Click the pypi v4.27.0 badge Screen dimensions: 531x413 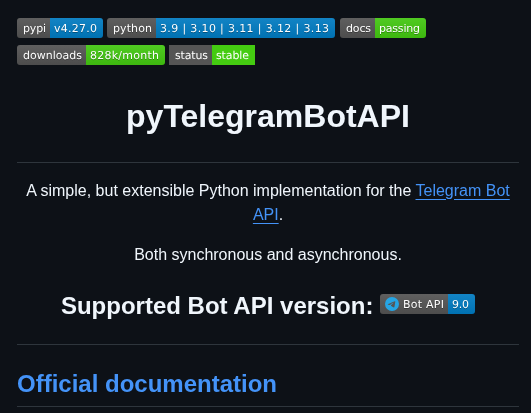click(60, 28)
